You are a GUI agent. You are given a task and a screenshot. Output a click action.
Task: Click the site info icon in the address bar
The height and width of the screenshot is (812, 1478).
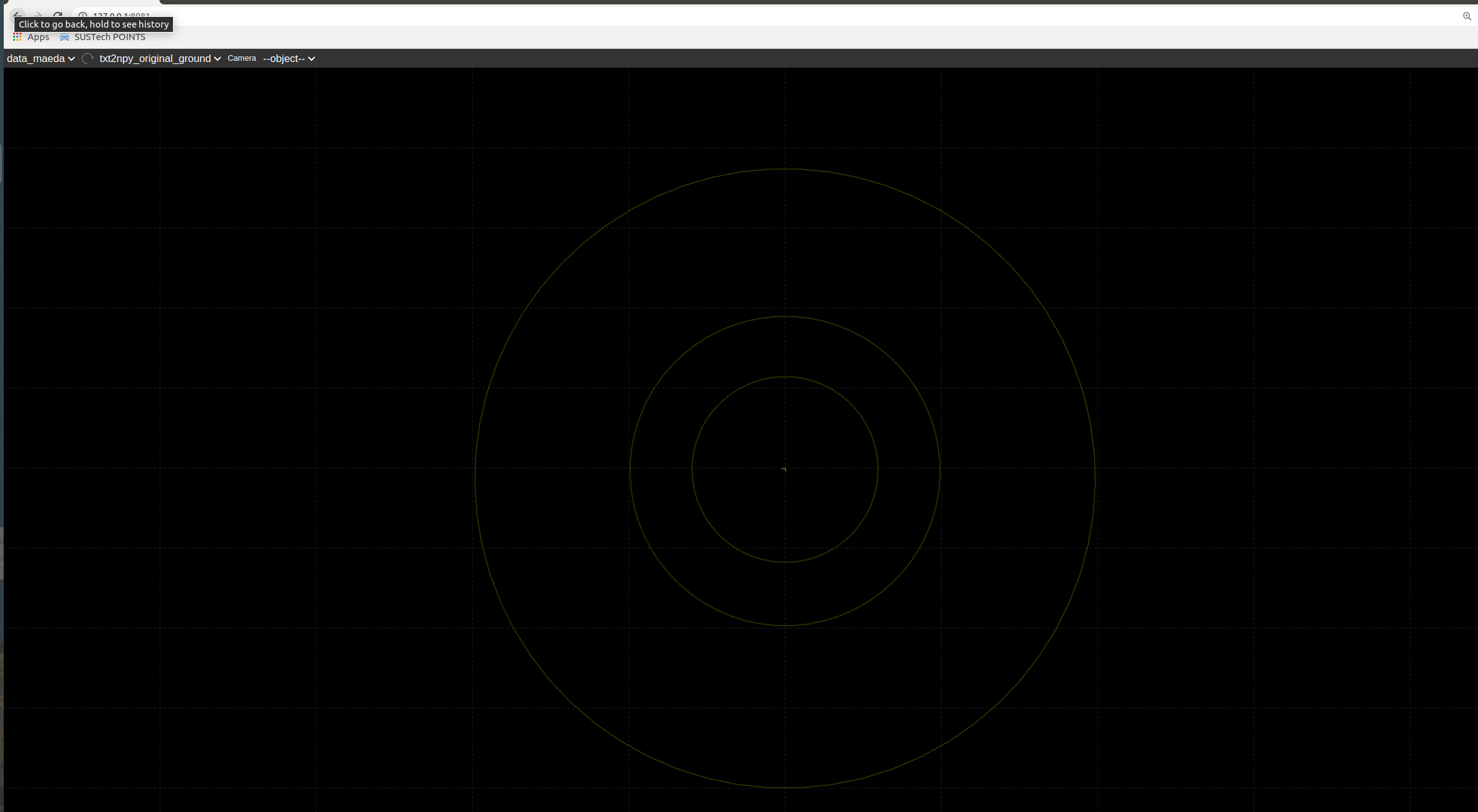[82, 15]
